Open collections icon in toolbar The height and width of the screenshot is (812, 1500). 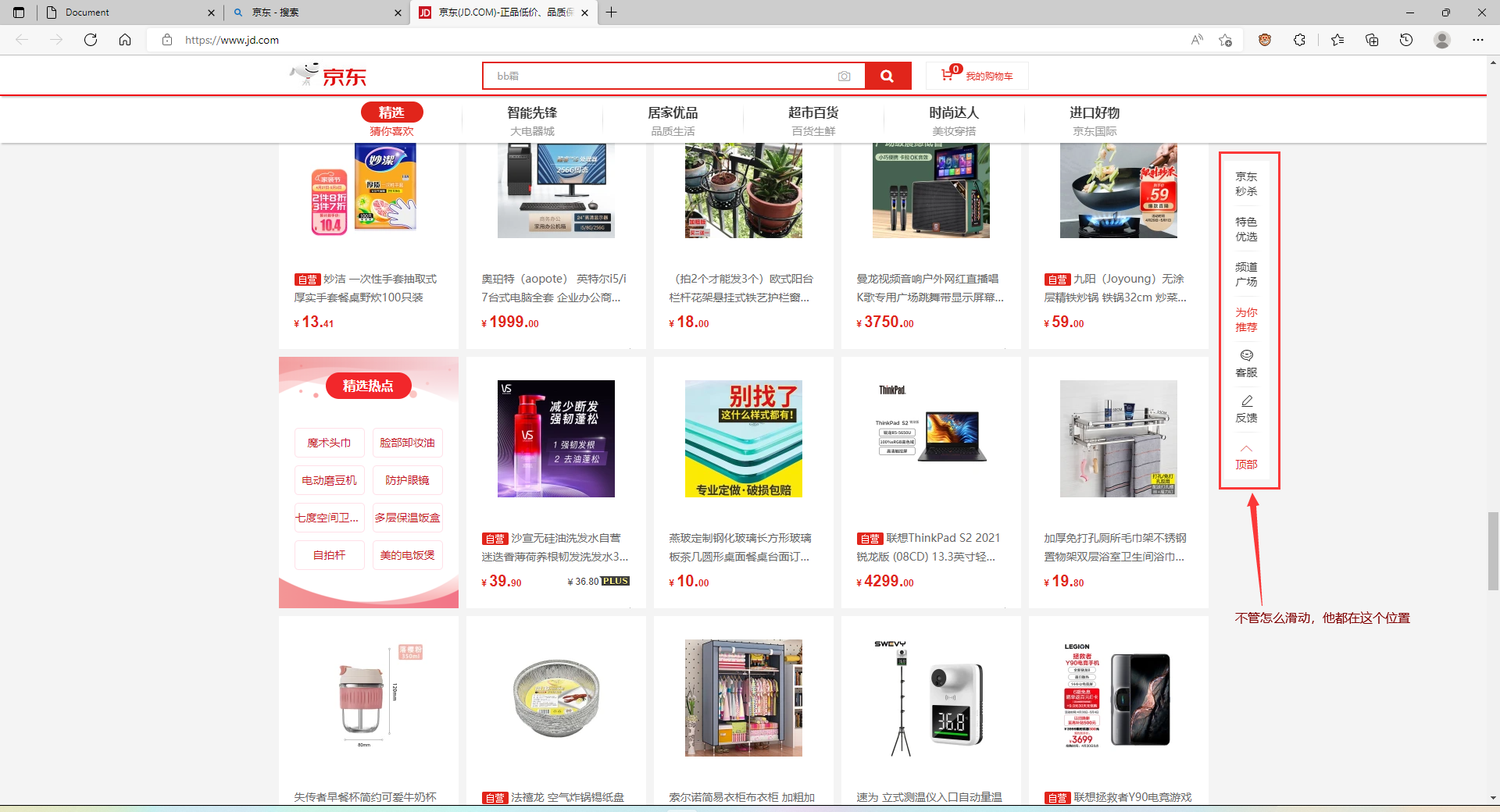pyautogui.click(x=1372, y=40)
